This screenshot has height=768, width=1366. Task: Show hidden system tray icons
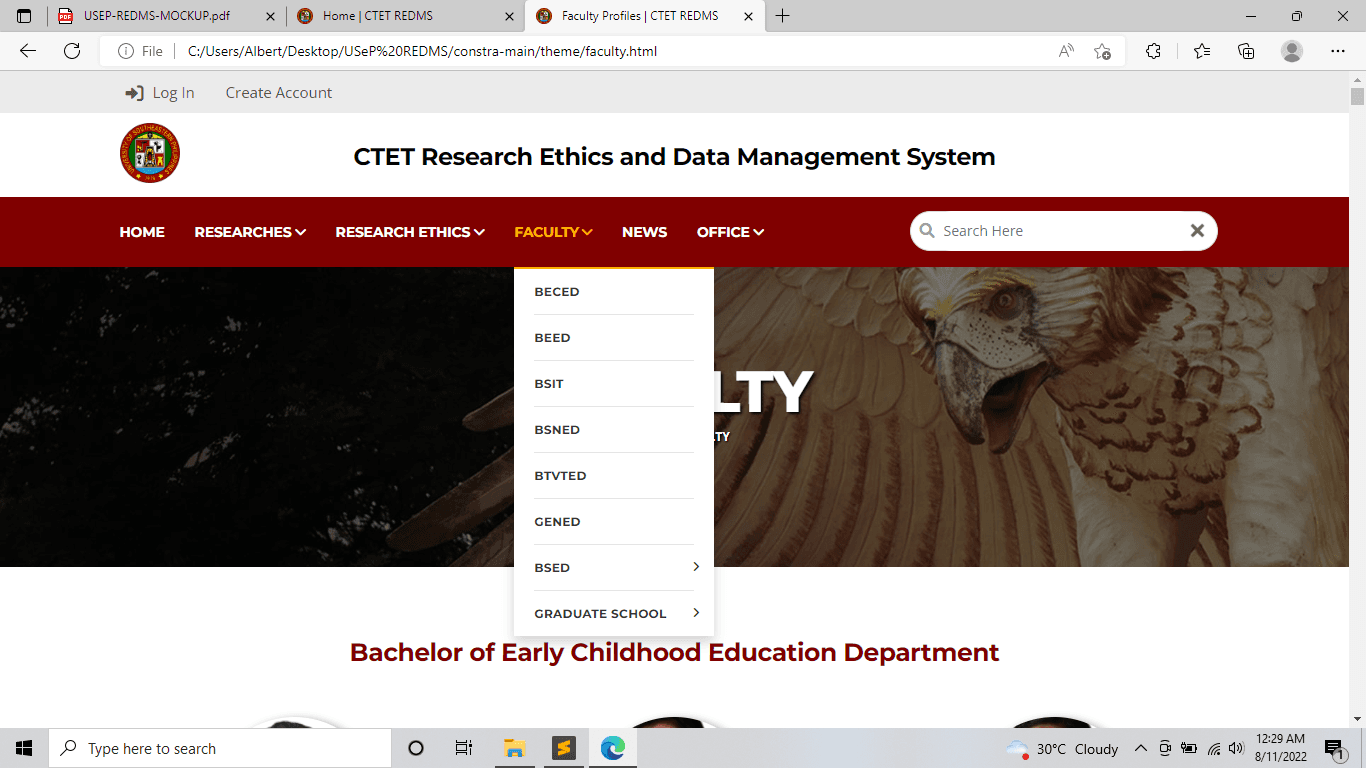[1140, 748]
